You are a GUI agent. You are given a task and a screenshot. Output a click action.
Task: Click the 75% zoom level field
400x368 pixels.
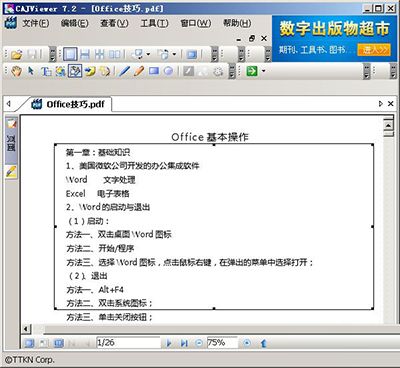click(x=222, y=342)
